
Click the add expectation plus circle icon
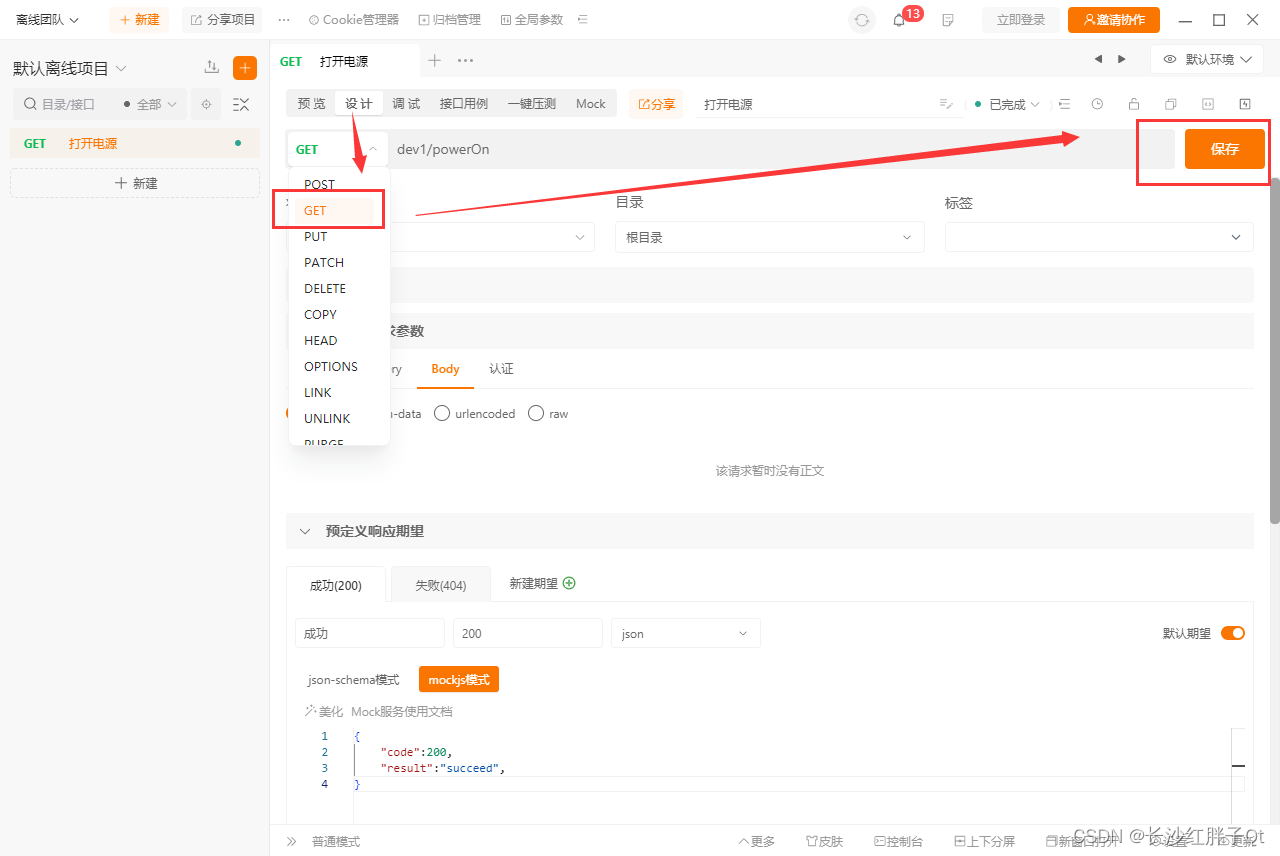(569, 583)
